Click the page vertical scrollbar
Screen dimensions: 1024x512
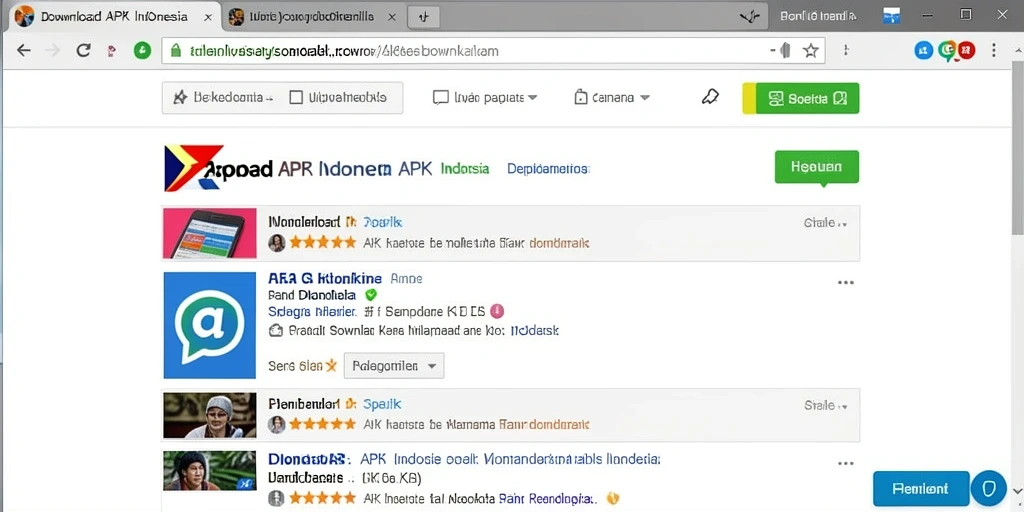pyautogui.click(x=1017, y=147)
